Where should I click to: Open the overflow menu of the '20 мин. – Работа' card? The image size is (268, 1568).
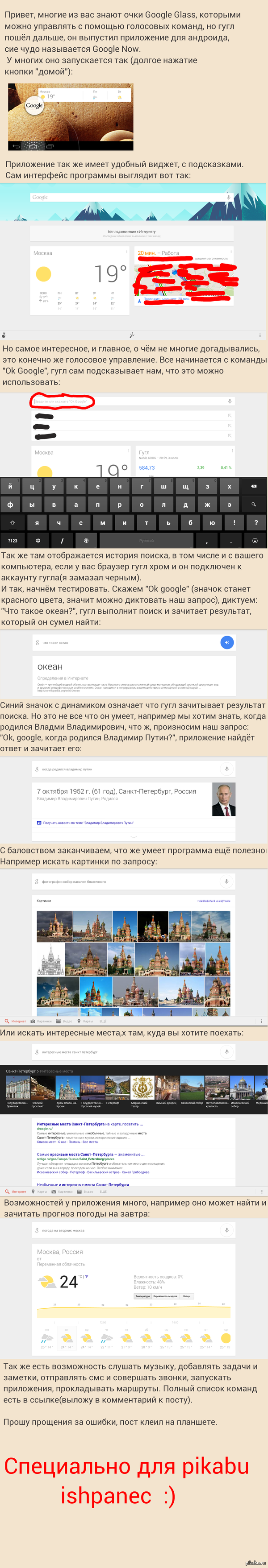231,251
